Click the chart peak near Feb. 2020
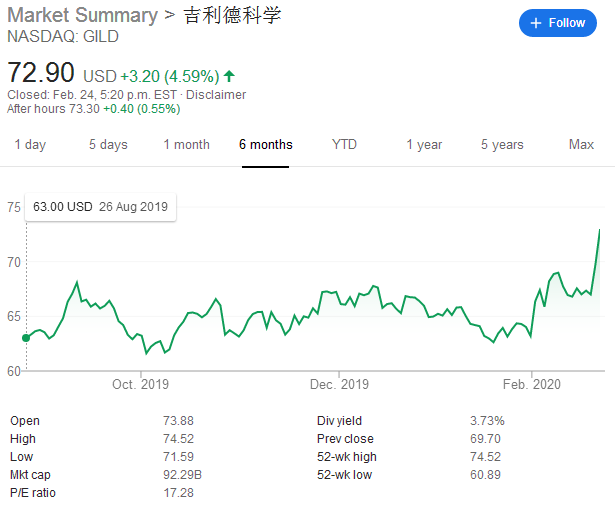The width and height of the screenshot is (615, 509). pyautogui.click(x=599, y=230)
